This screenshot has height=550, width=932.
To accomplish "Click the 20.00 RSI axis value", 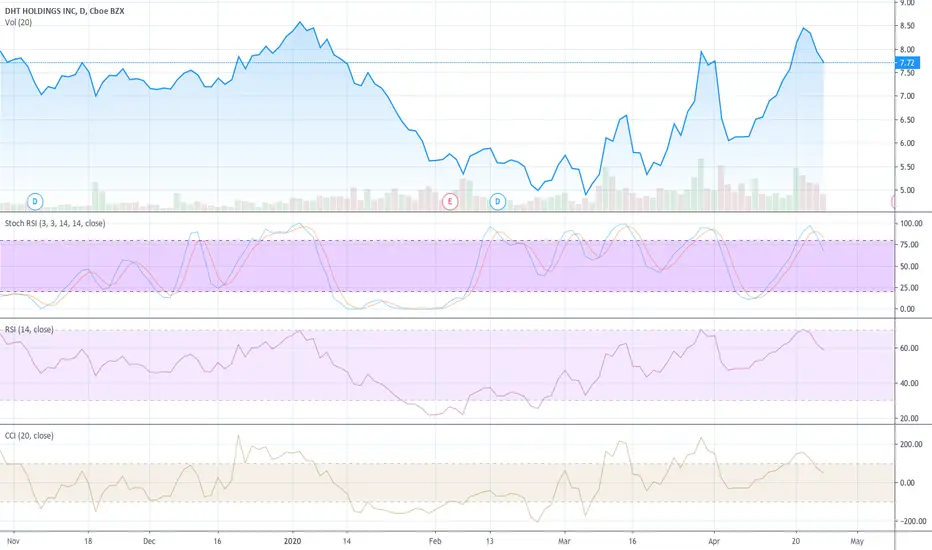I will coord(909,419).
